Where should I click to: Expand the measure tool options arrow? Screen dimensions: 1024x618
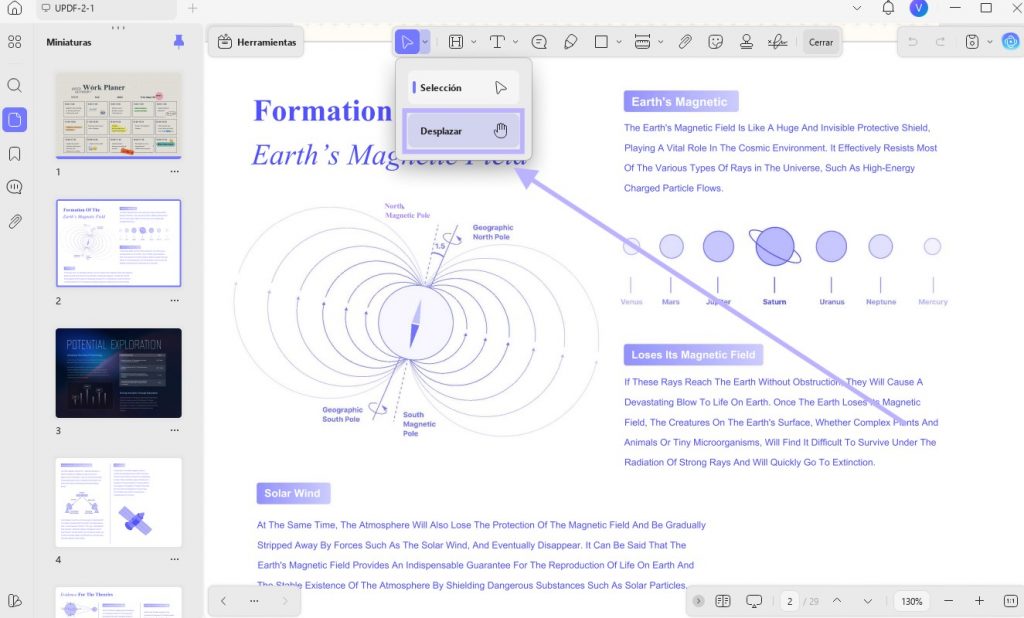point(660,42)
